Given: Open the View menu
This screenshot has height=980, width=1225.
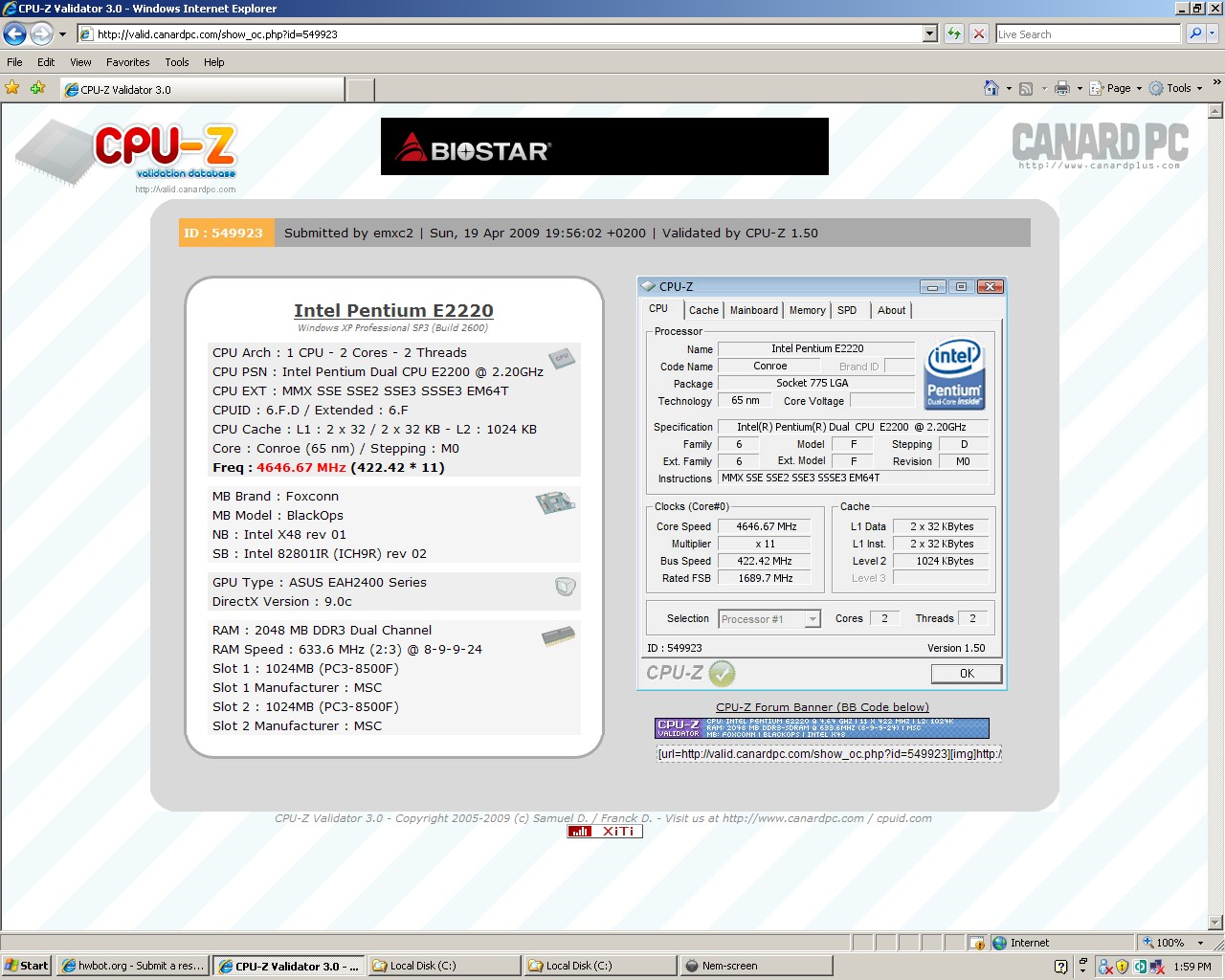Looking at the screenshot, I should (x=80, y=62).
